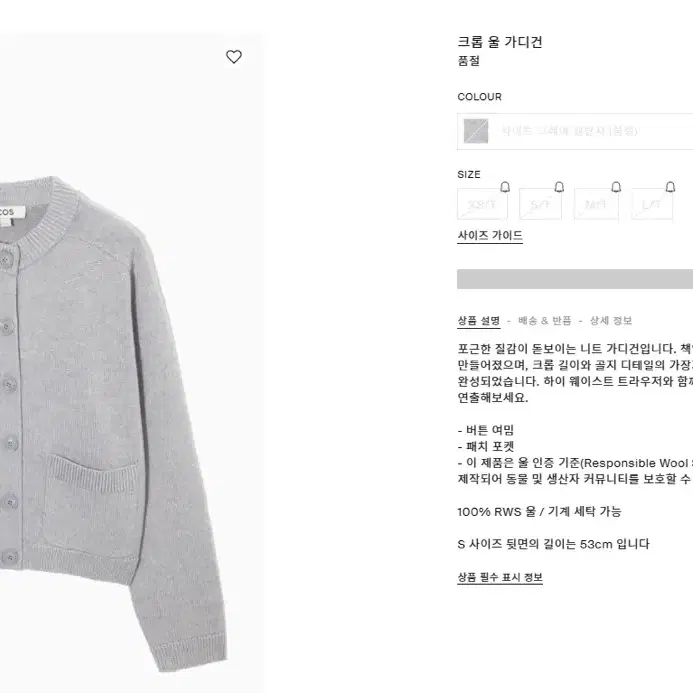
Task: Click restock bell icon for XS size
Action: click(x=505, y=187)
